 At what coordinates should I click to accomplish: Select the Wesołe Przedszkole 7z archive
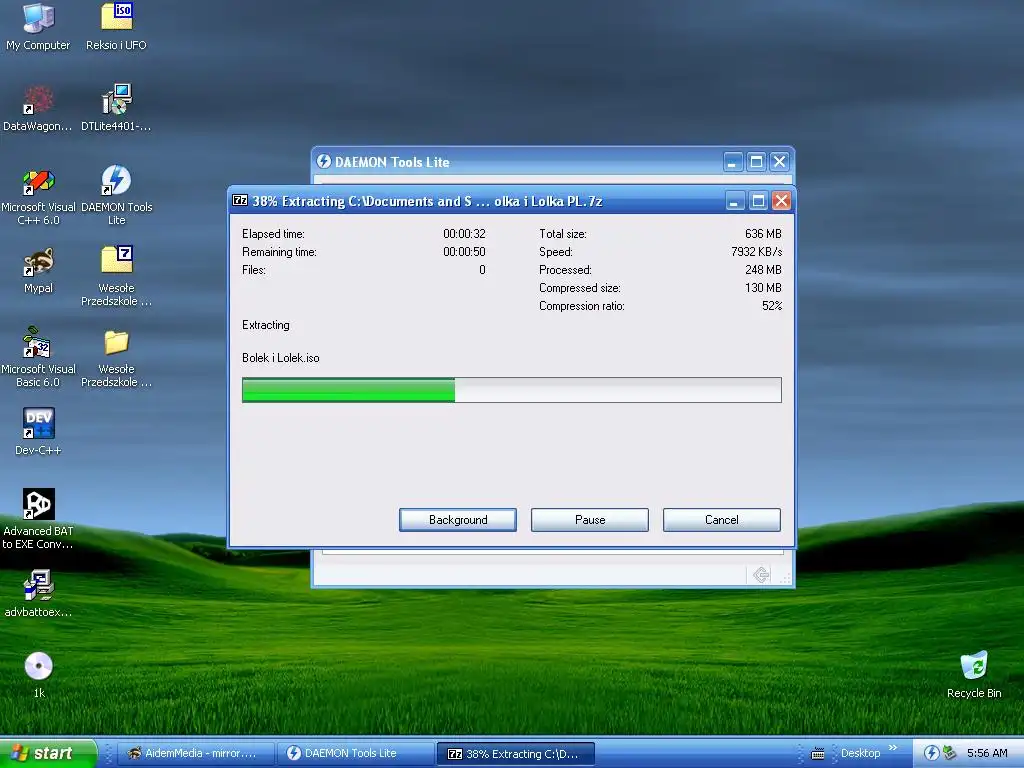pos(116,276)
